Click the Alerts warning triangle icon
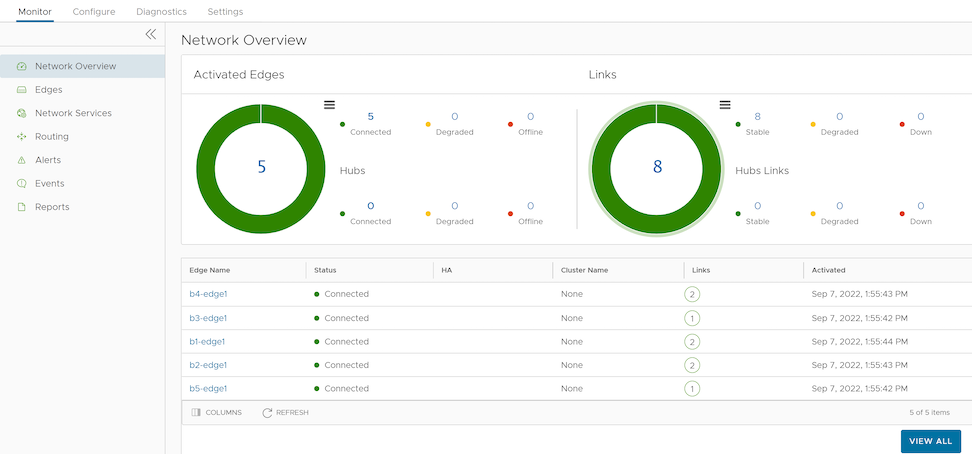Screen dimensions: 972x454 pyautogui.click(x=22, y=160)
